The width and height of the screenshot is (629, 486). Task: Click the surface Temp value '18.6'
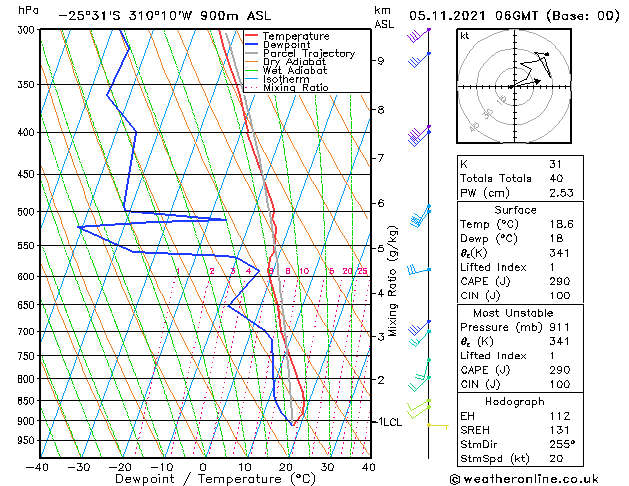562,224
